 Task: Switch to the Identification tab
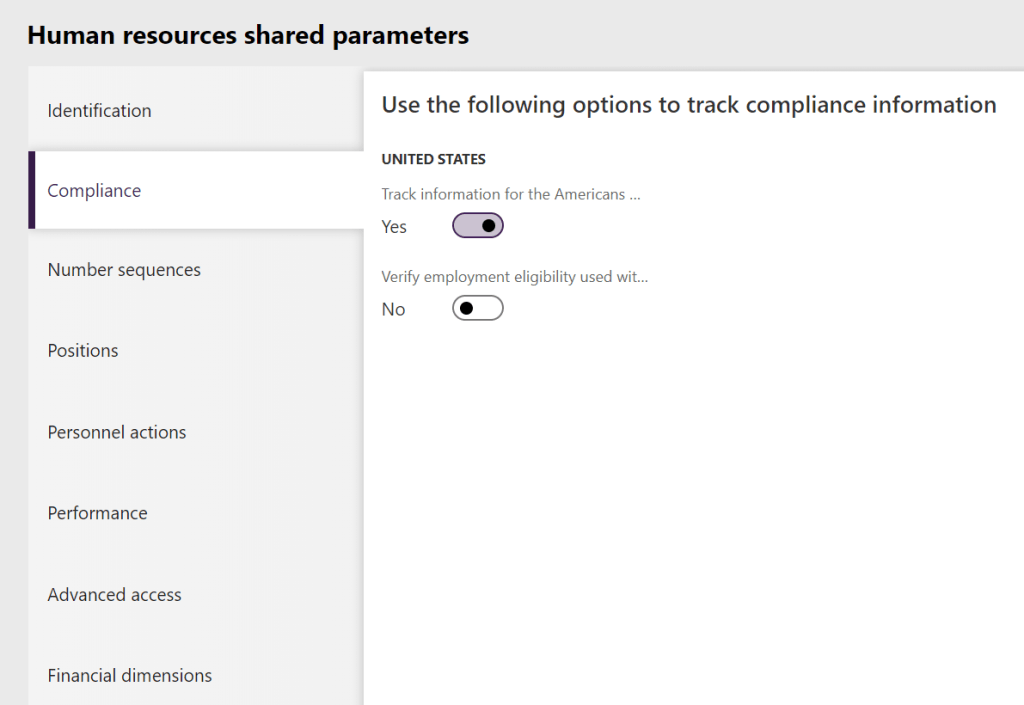coord(99,110)
